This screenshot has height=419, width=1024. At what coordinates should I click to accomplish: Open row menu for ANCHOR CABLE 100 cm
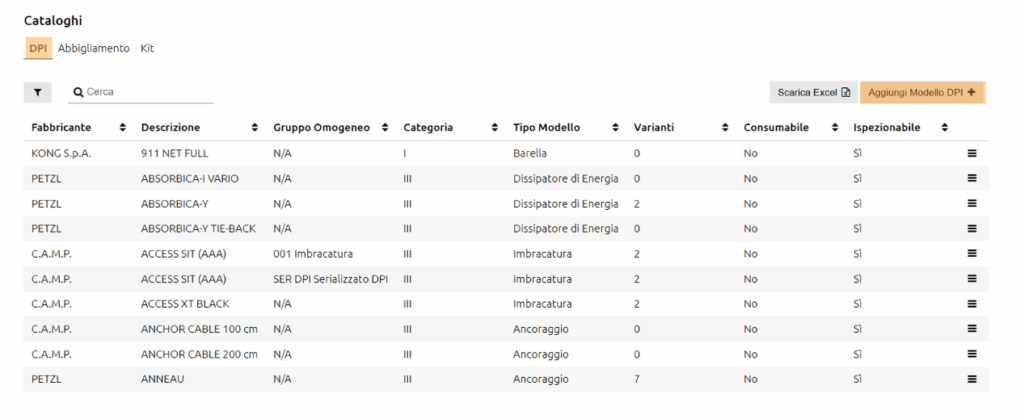971,329
